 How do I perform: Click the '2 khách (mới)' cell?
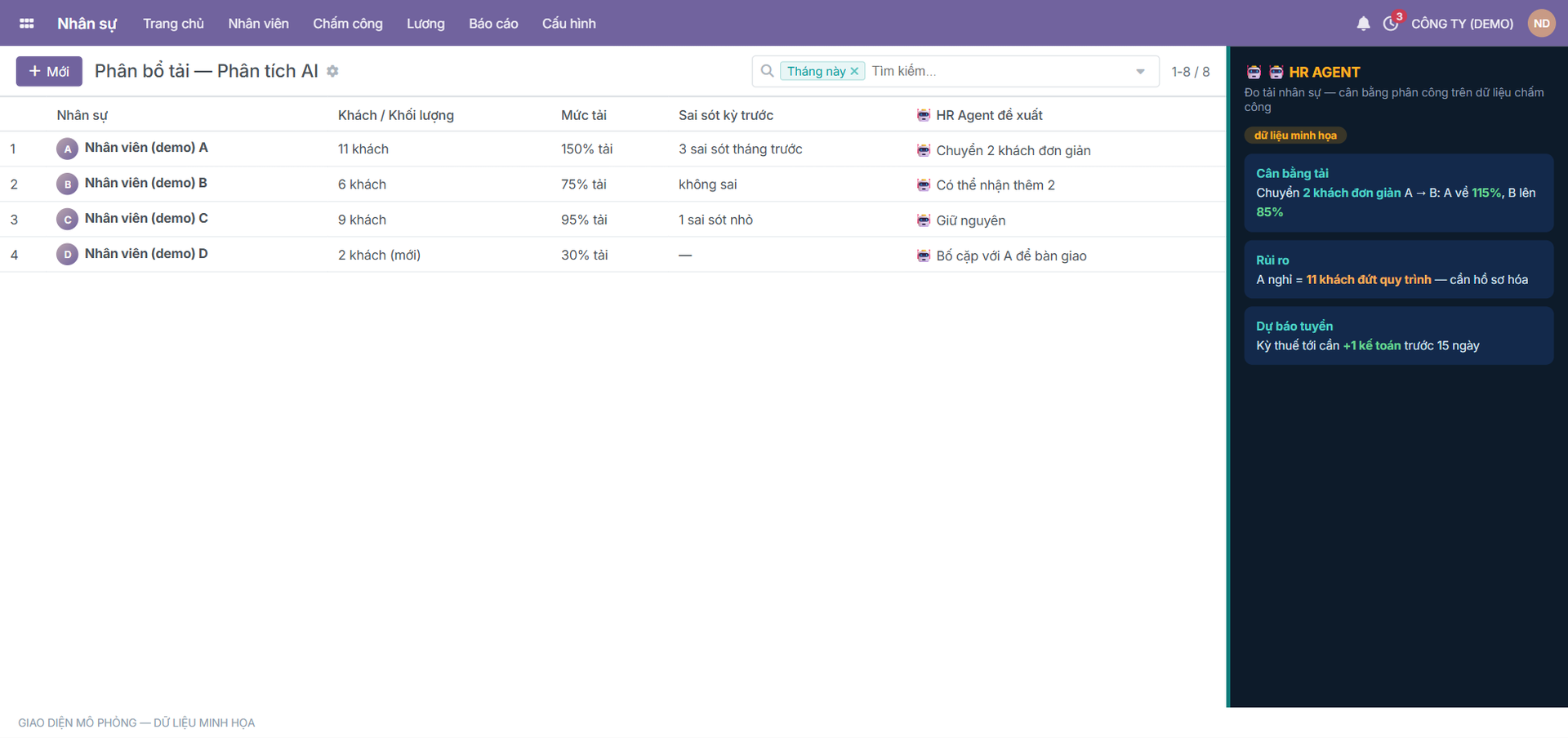379,255
